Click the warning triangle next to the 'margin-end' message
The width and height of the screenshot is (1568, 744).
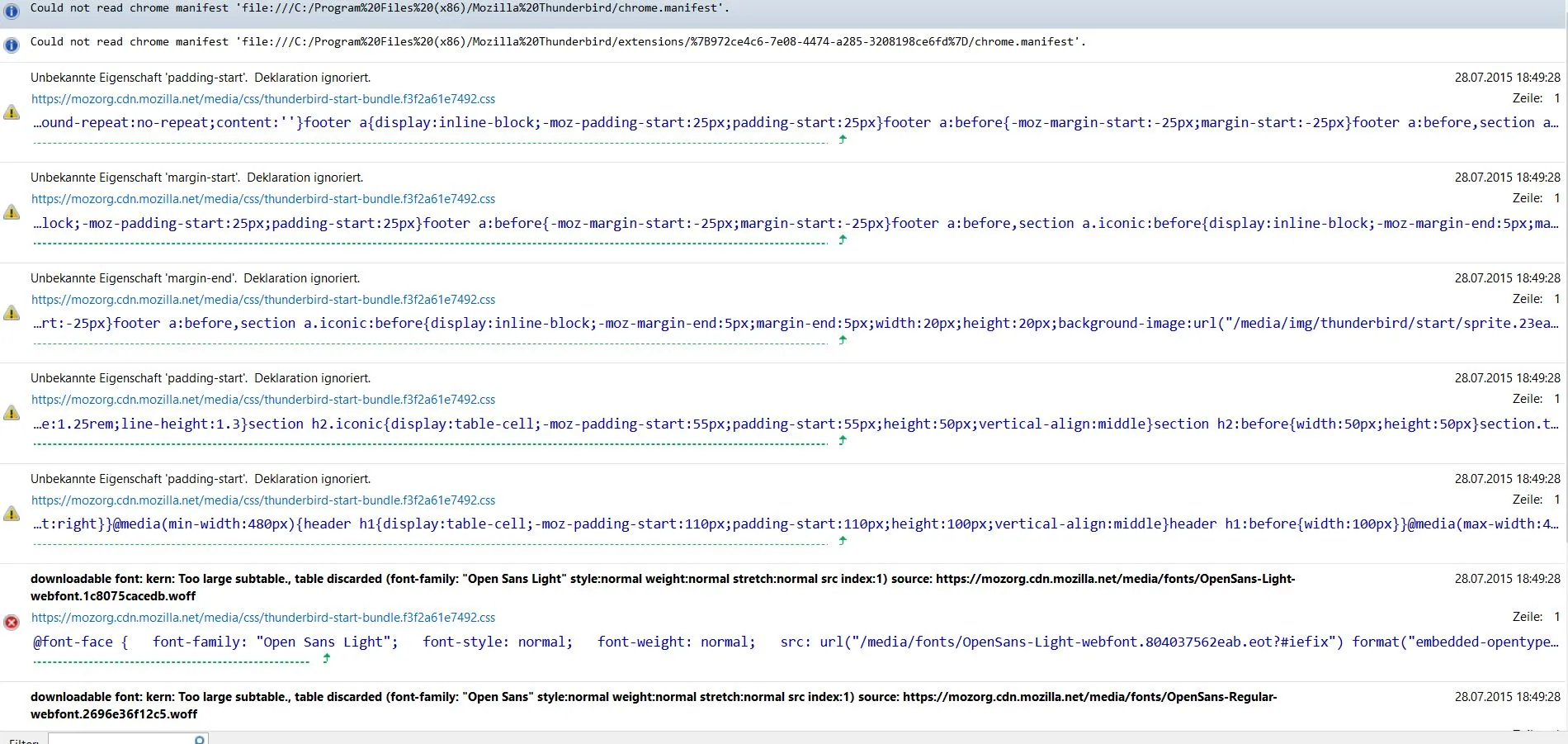12,313
